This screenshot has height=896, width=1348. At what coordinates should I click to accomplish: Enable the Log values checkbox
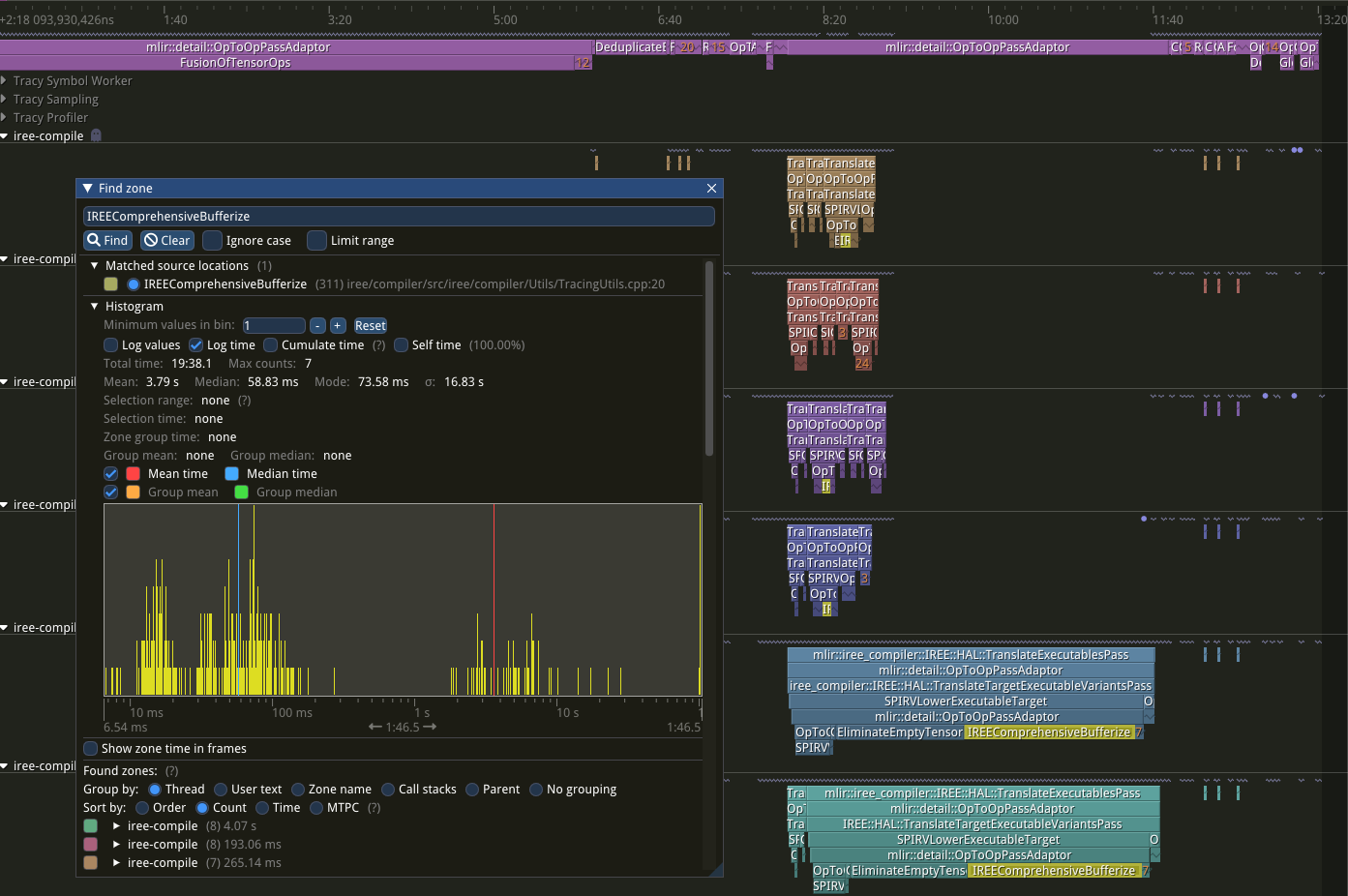coord(110,344)
